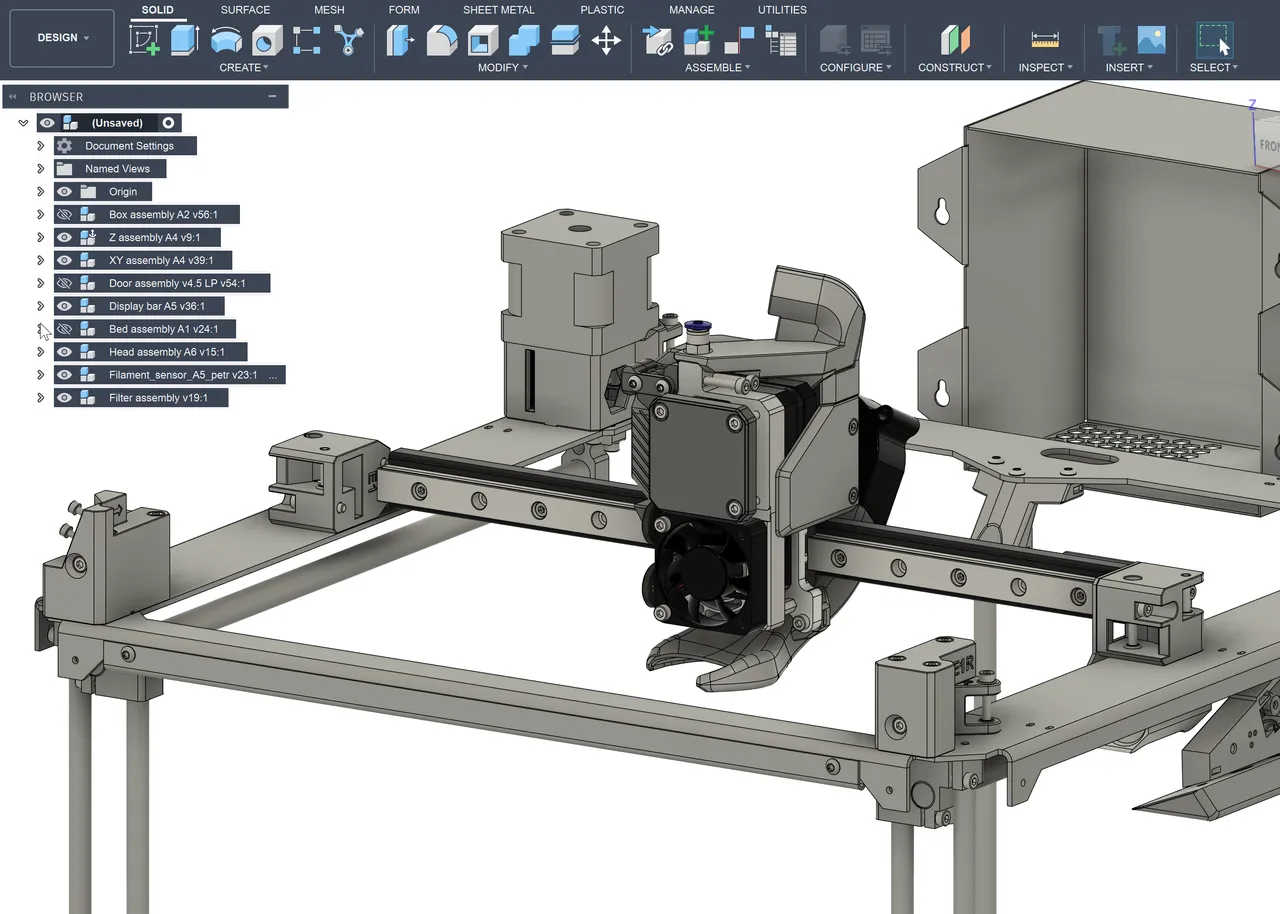
Task: Activate the Press Pull tool
Action: [399, 40]
